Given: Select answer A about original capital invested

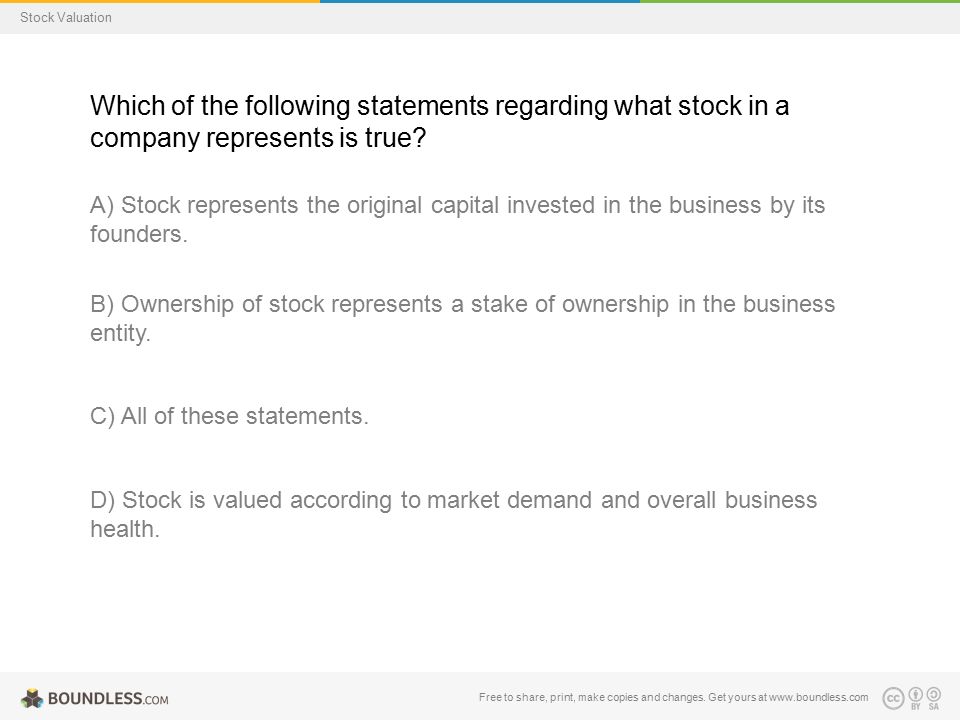Looking at the screenshot, I should point(457,219).
